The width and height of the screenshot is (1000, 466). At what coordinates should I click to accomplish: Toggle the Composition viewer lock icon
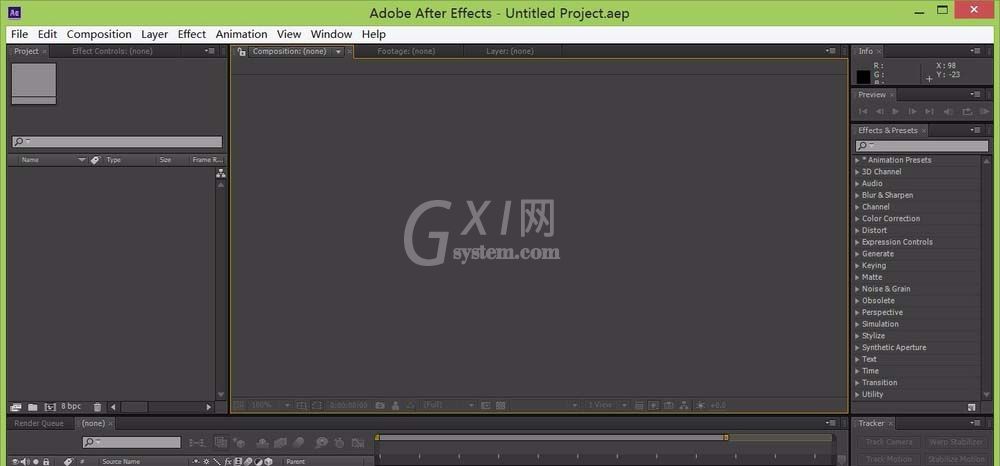pos(241,52)
